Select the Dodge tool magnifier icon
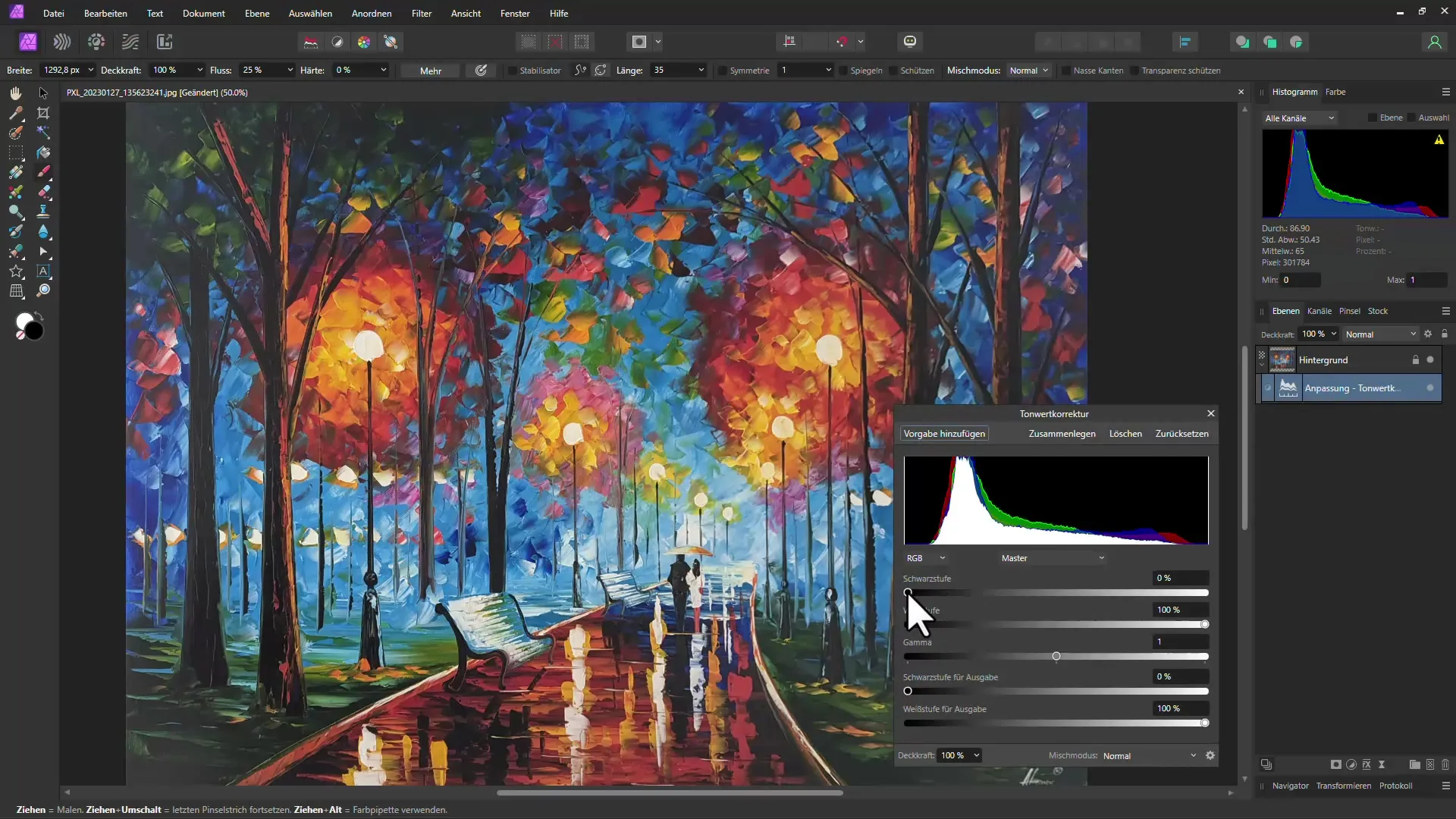This screenshot has height=819, width=1456. [x=16, y=212]
